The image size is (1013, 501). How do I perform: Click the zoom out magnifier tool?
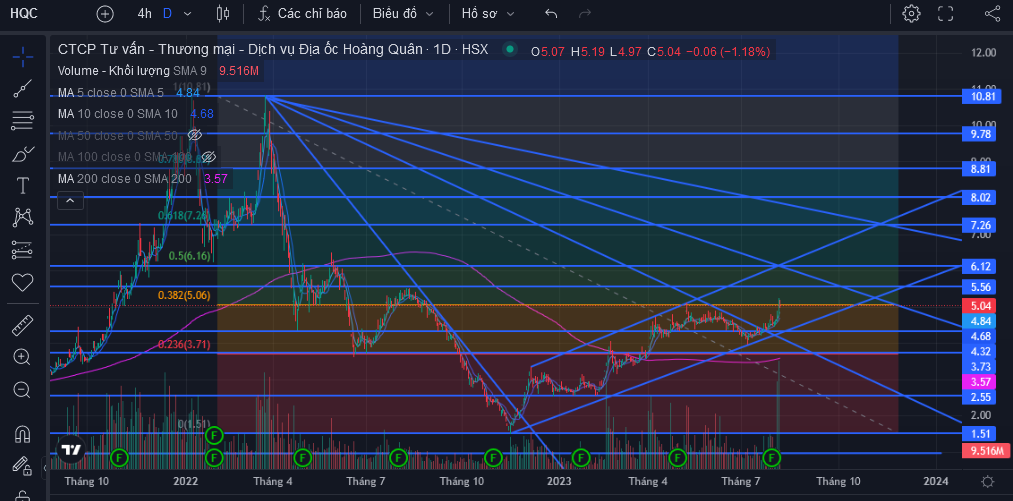[x=23, y=389]
